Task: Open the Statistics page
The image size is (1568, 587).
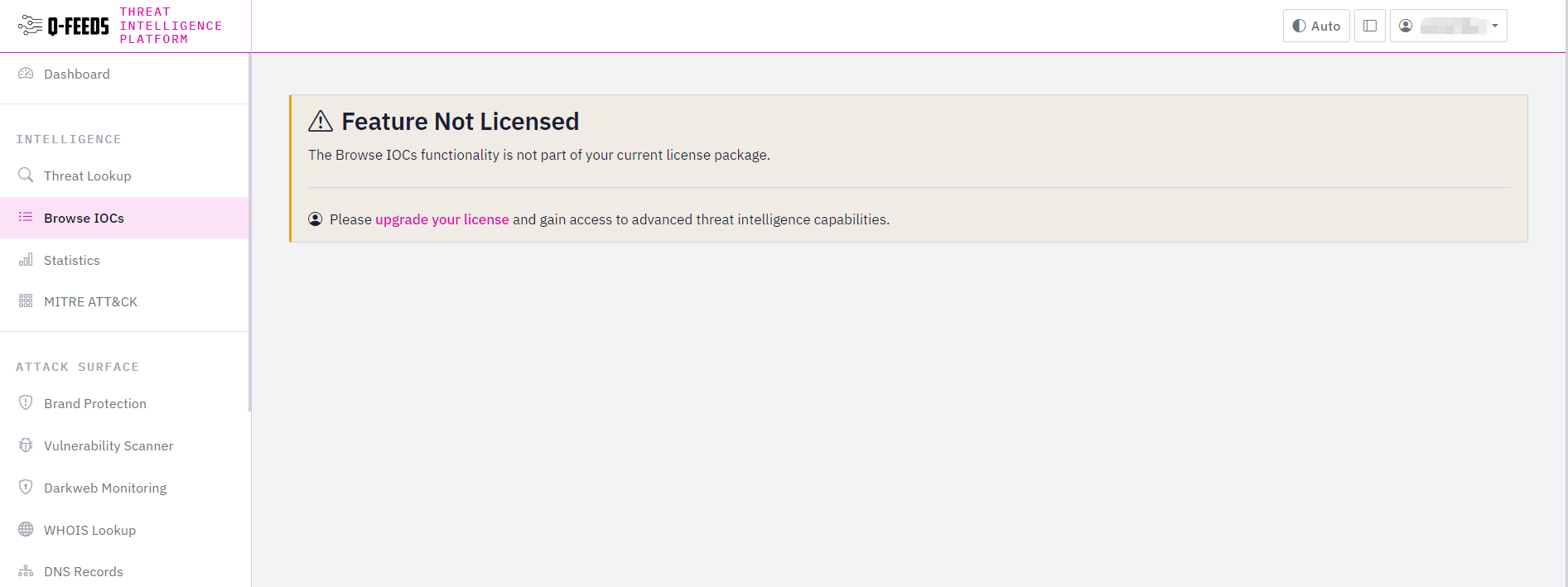Action: point(124,260)
